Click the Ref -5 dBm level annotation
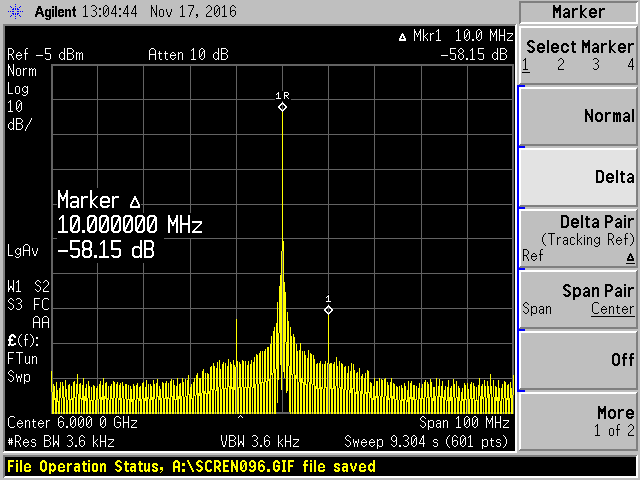The width and height of the screenshot is (640, 480). [x=40, y=54]
